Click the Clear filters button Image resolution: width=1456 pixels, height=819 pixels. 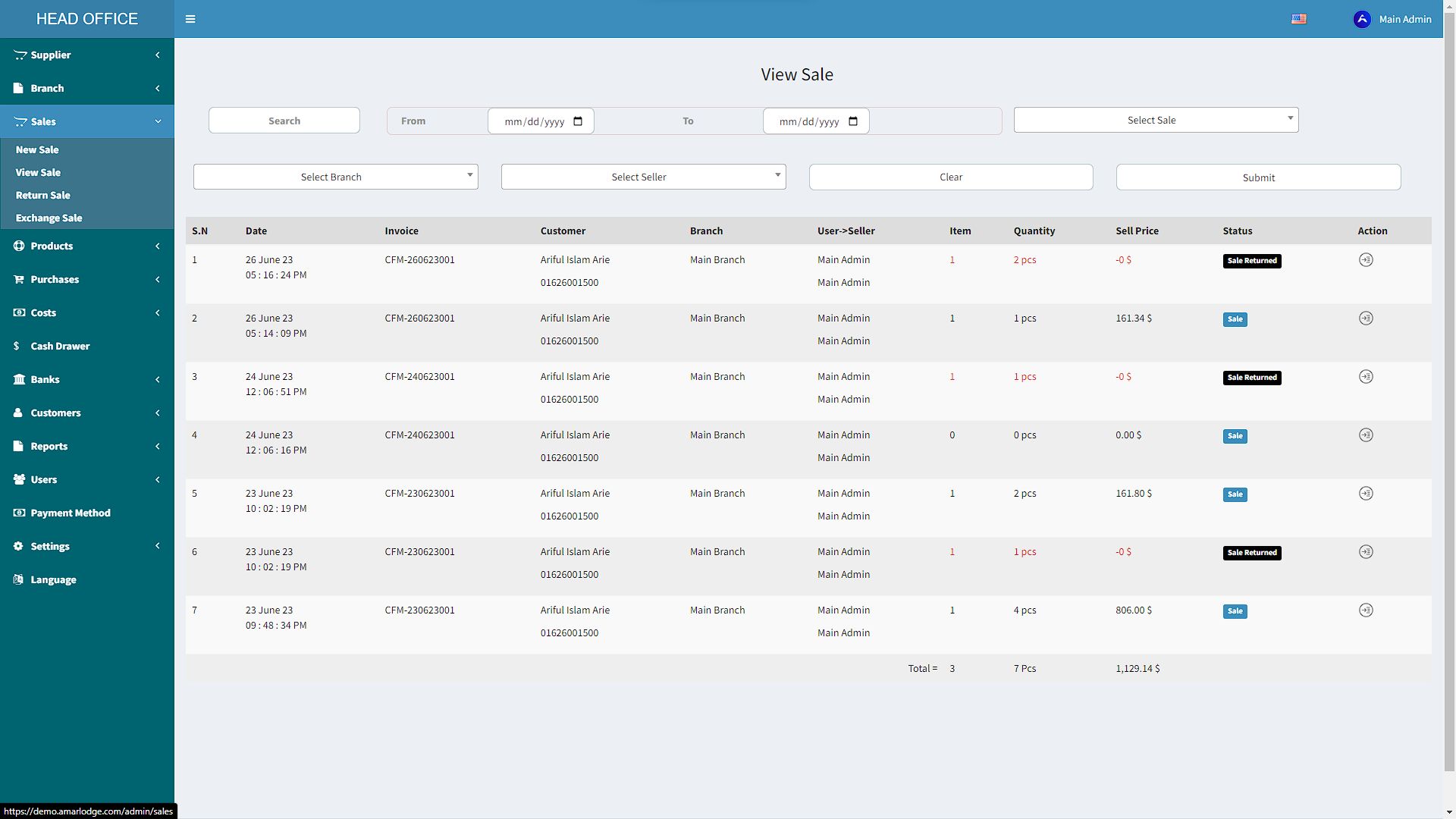coord(950,177)
